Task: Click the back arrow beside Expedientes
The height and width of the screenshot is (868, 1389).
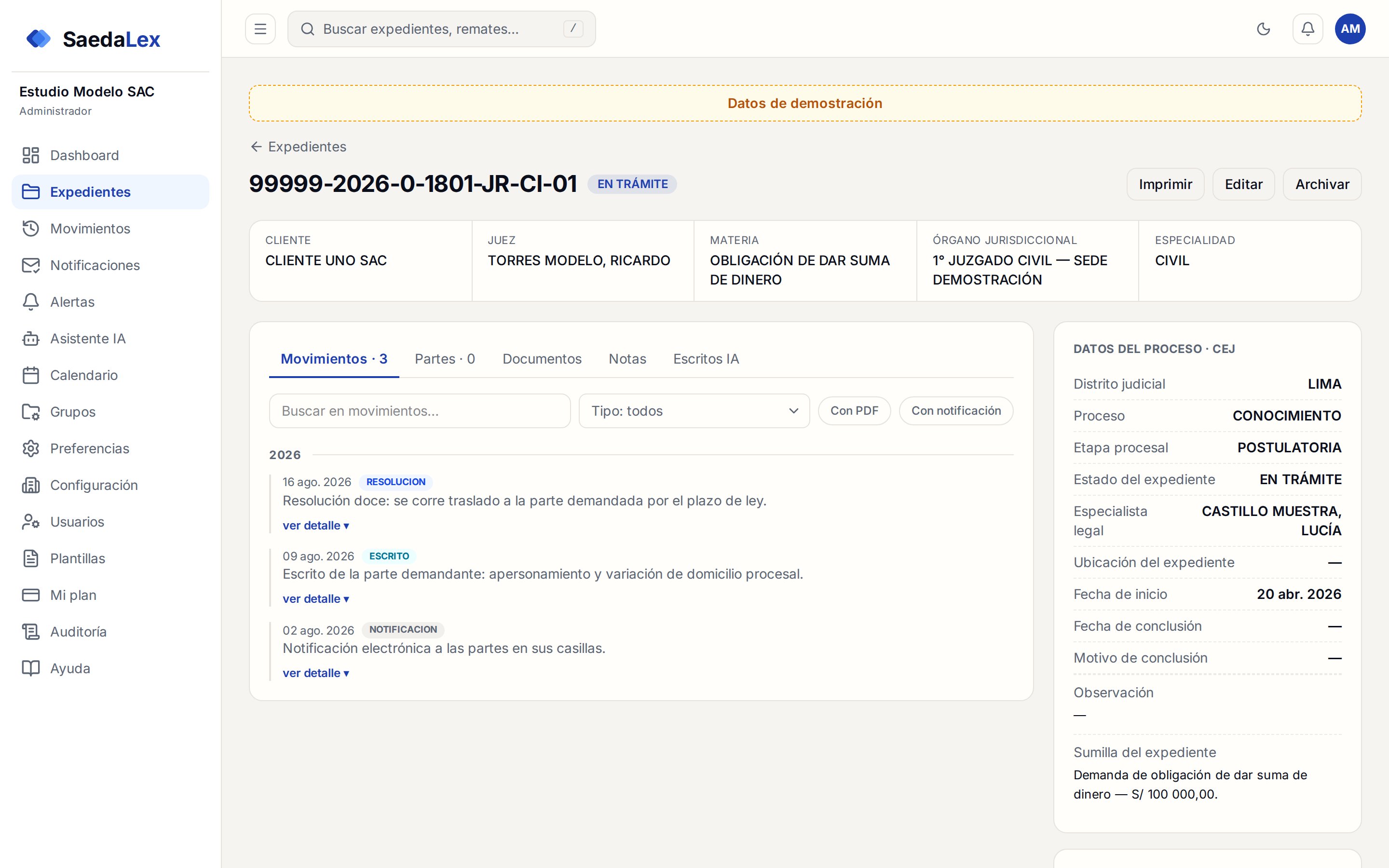Action: [x=256, y=147]
